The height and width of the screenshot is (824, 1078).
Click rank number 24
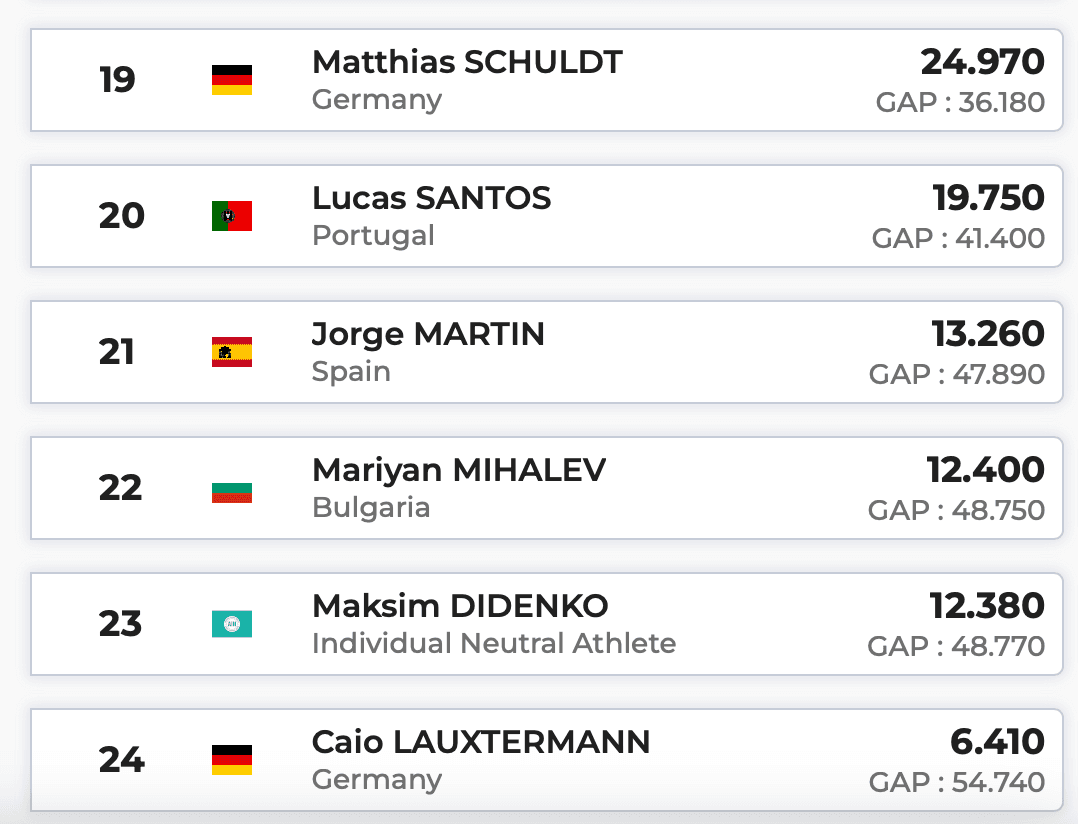[x=121, y=760]
